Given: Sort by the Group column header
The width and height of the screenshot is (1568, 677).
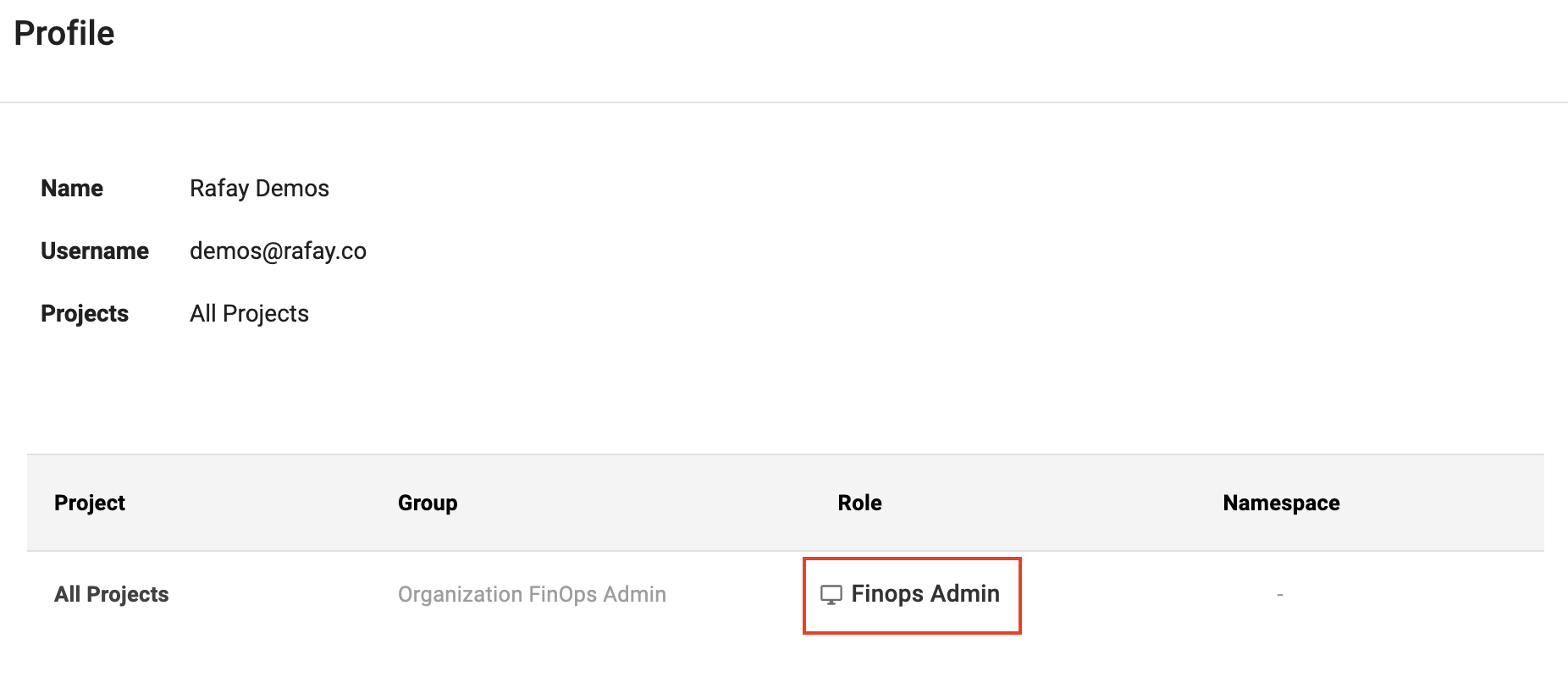Looking at the screenshot, I should (428, 503).
